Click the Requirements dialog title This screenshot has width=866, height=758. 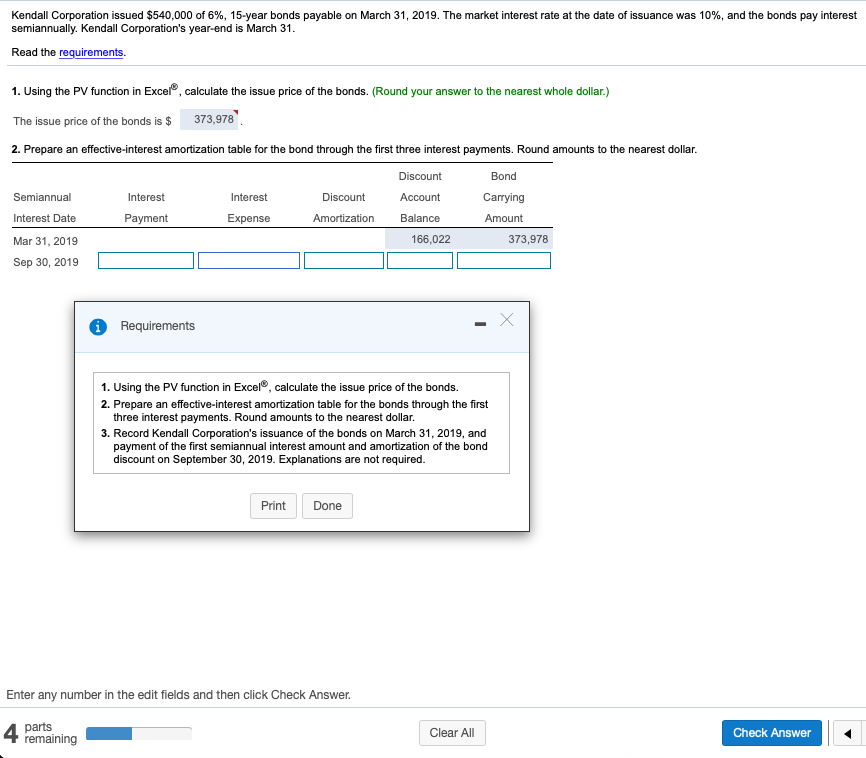click(157, 326)
